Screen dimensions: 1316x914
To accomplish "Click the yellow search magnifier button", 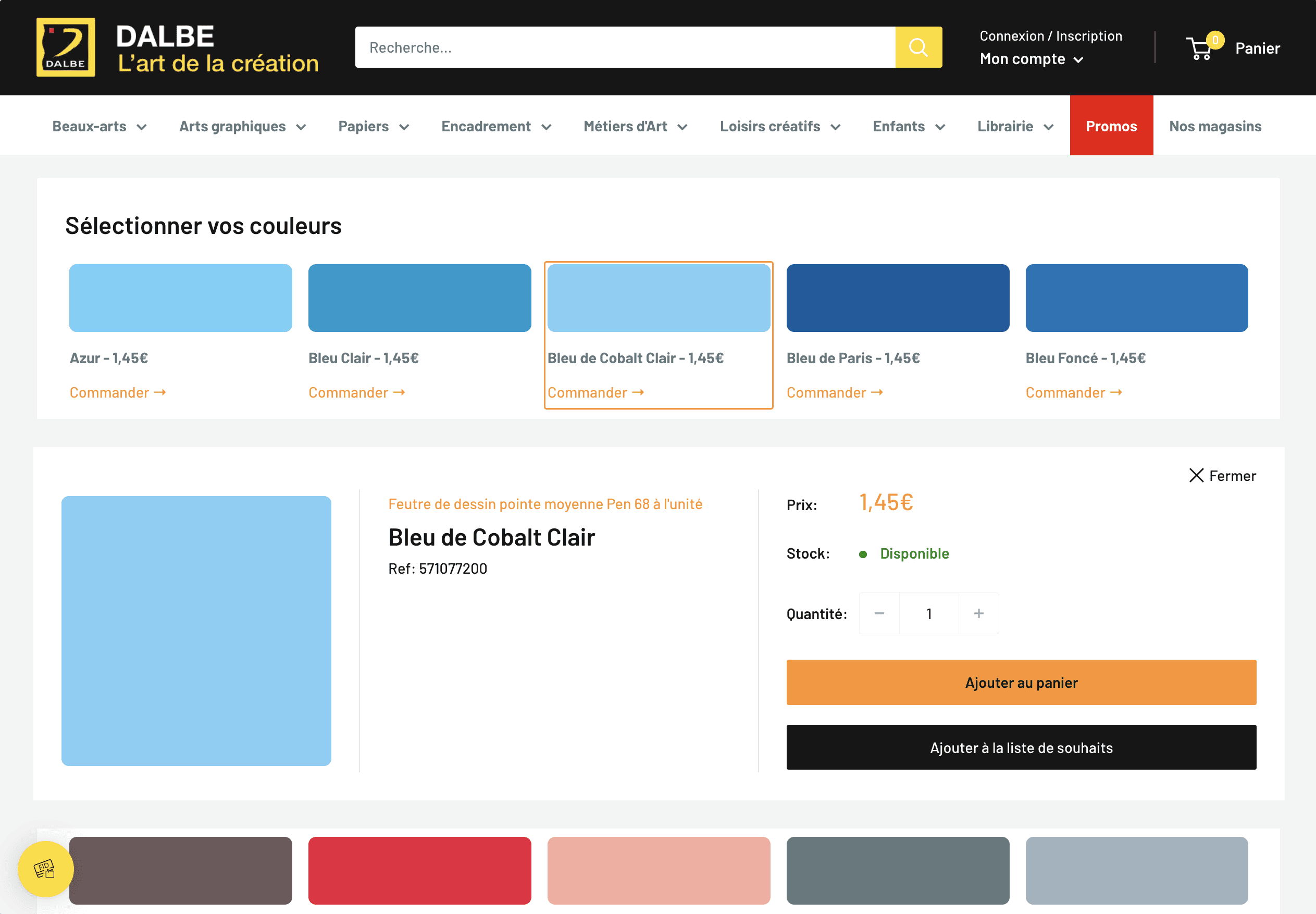I will click(918, 47).
